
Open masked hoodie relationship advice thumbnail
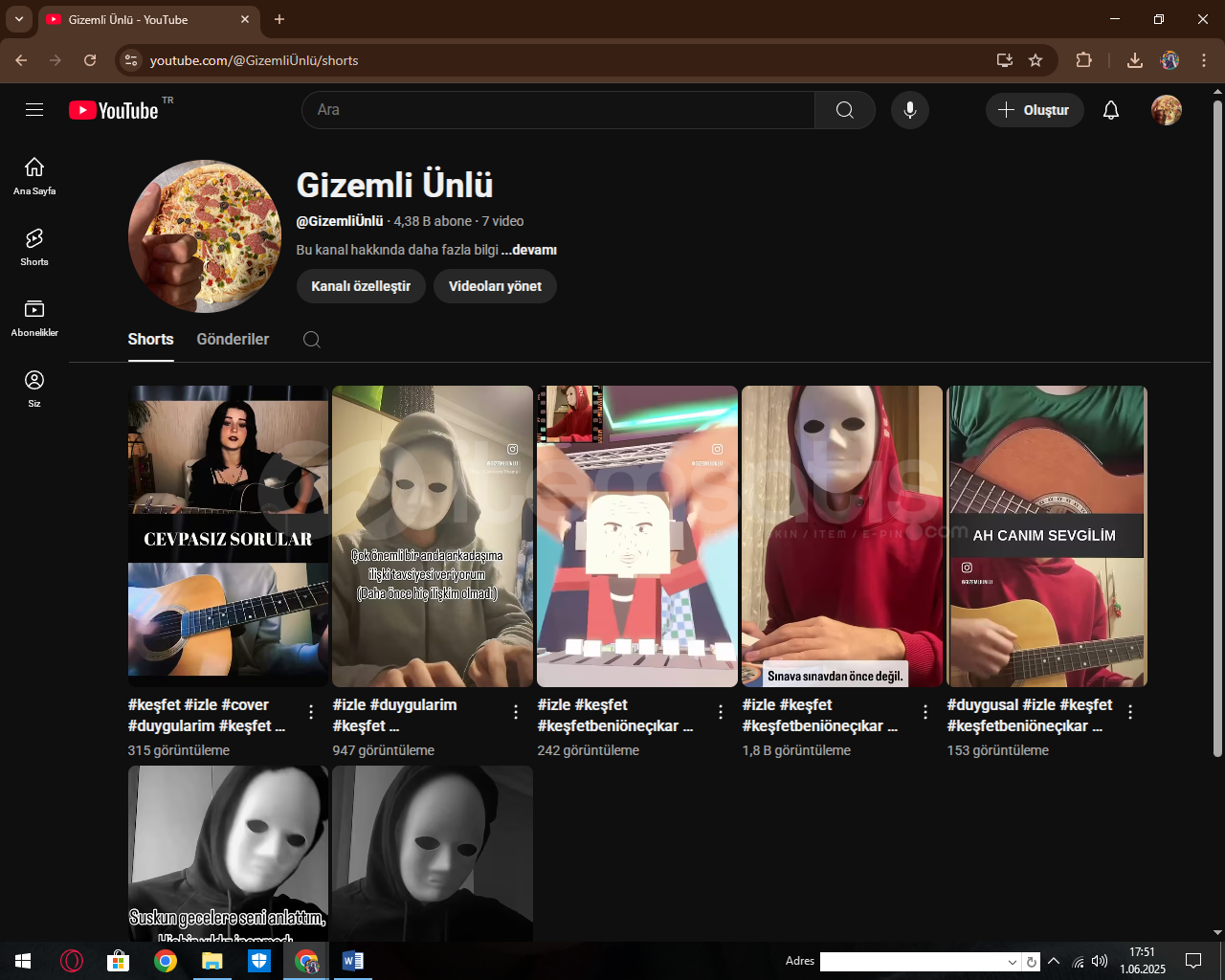pos(433,536)
